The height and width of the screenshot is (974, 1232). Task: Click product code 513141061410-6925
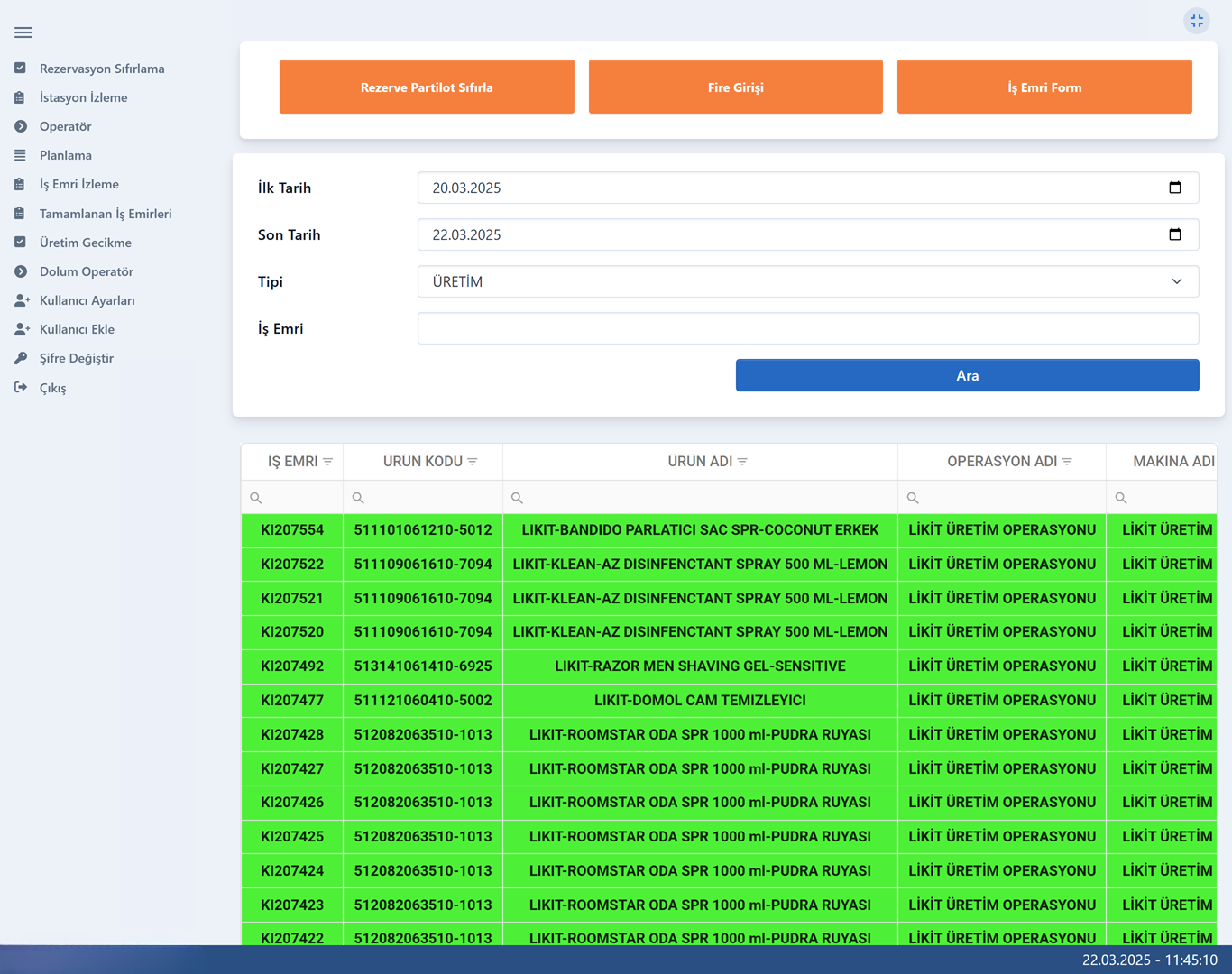point(423,666)
